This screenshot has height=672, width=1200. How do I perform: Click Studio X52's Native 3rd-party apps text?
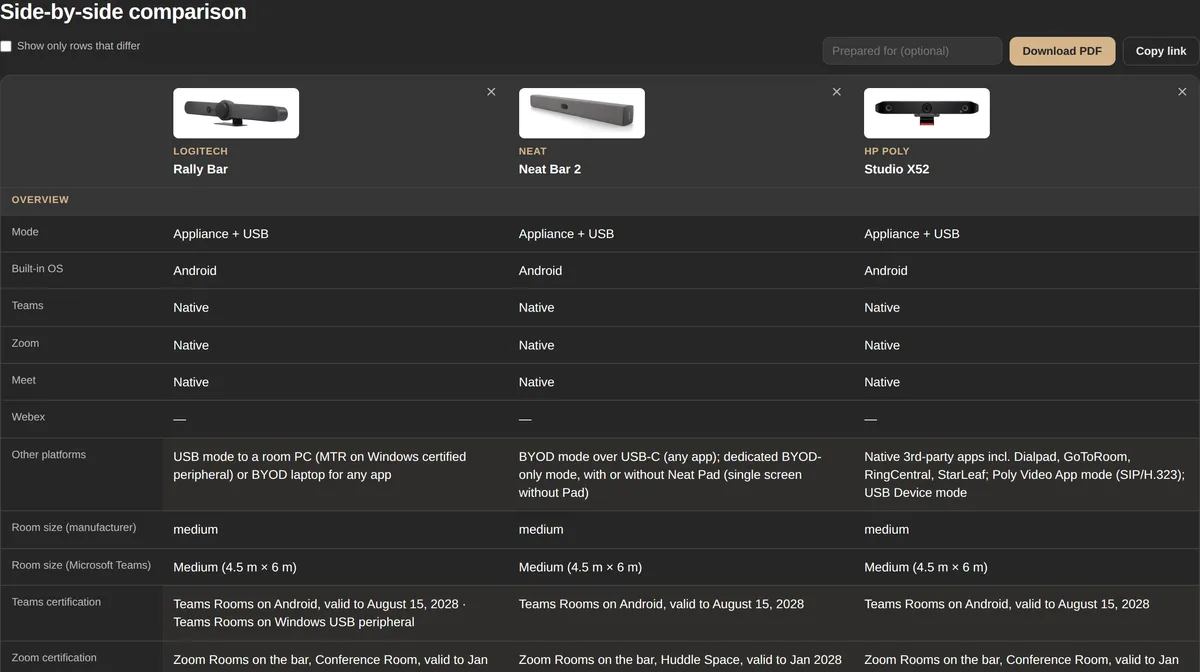pyautogui.click(x=1024, y=475)
